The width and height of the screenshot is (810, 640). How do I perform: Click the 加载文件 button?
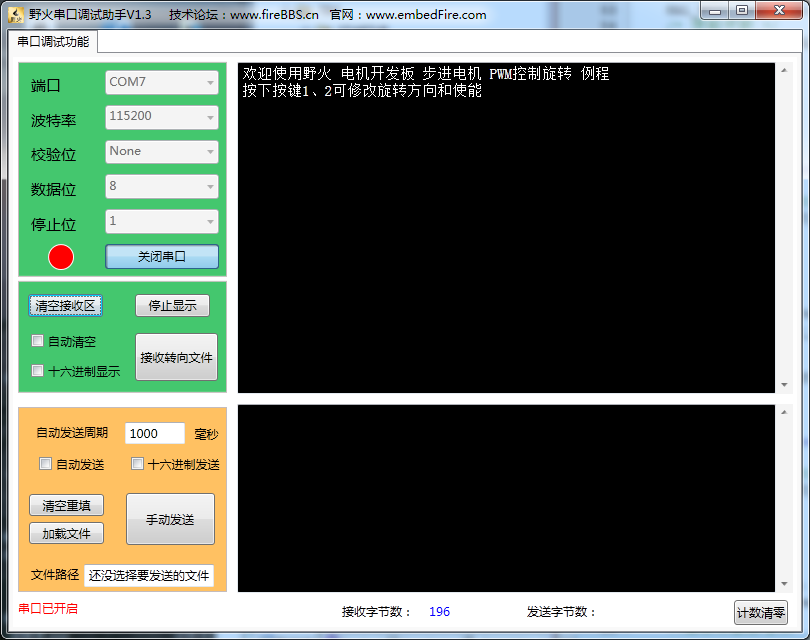click(66, 533)
